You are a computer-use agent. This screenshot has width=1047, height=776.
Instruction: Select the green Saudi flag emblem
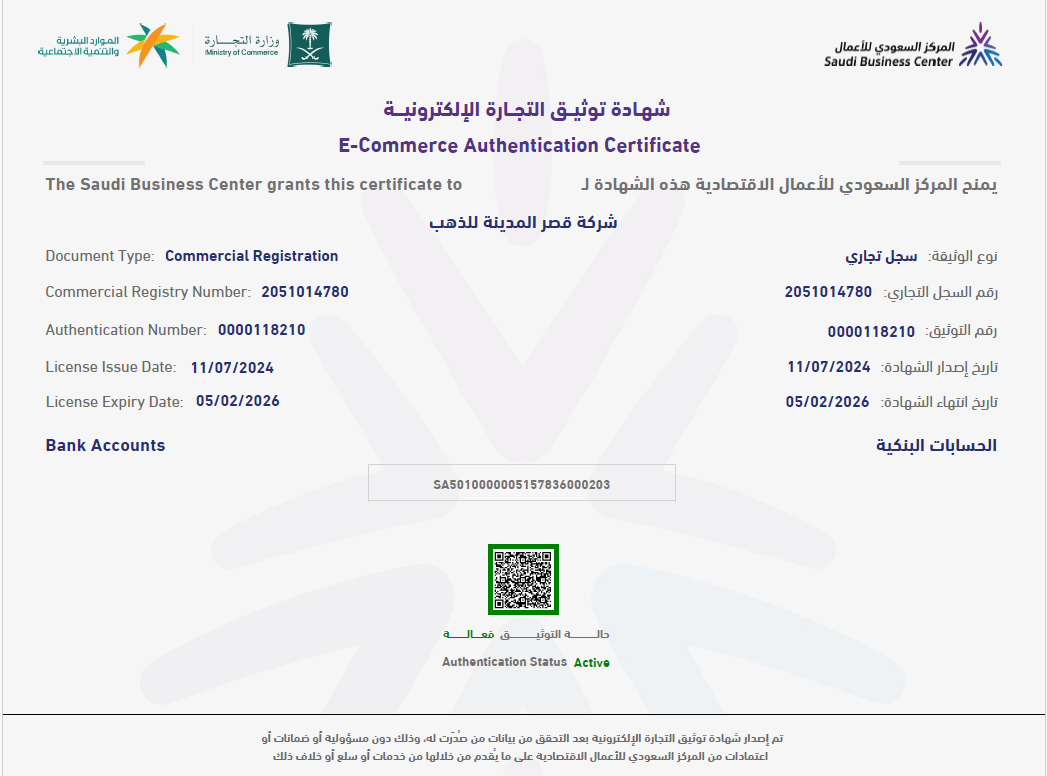pyautogui.click(x=310, y=44)
